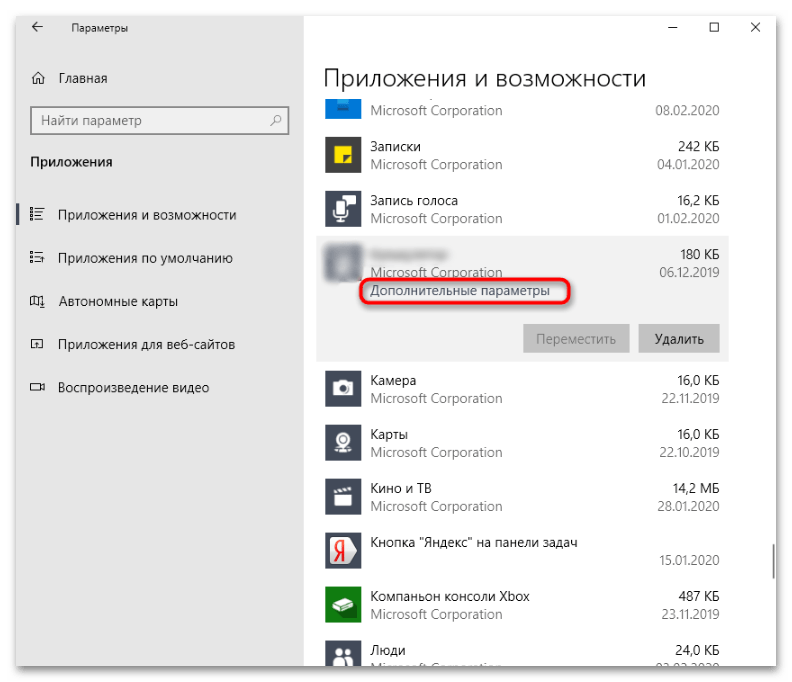Image resolution: width=792 pixels, height=682 pixels.
Task: Go back with the arrow icon
Action: point(37,27)
